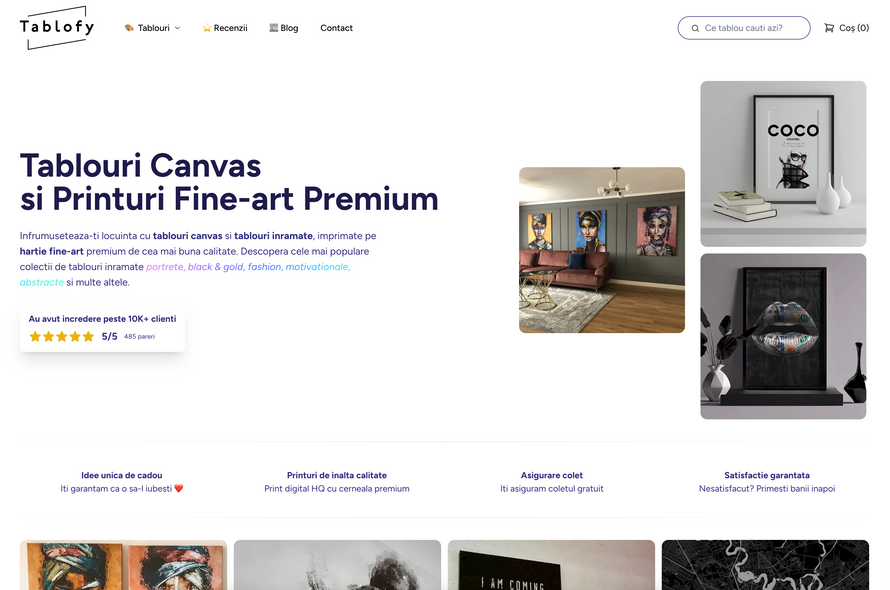Click the shopping cart icon

pos(829,28)
